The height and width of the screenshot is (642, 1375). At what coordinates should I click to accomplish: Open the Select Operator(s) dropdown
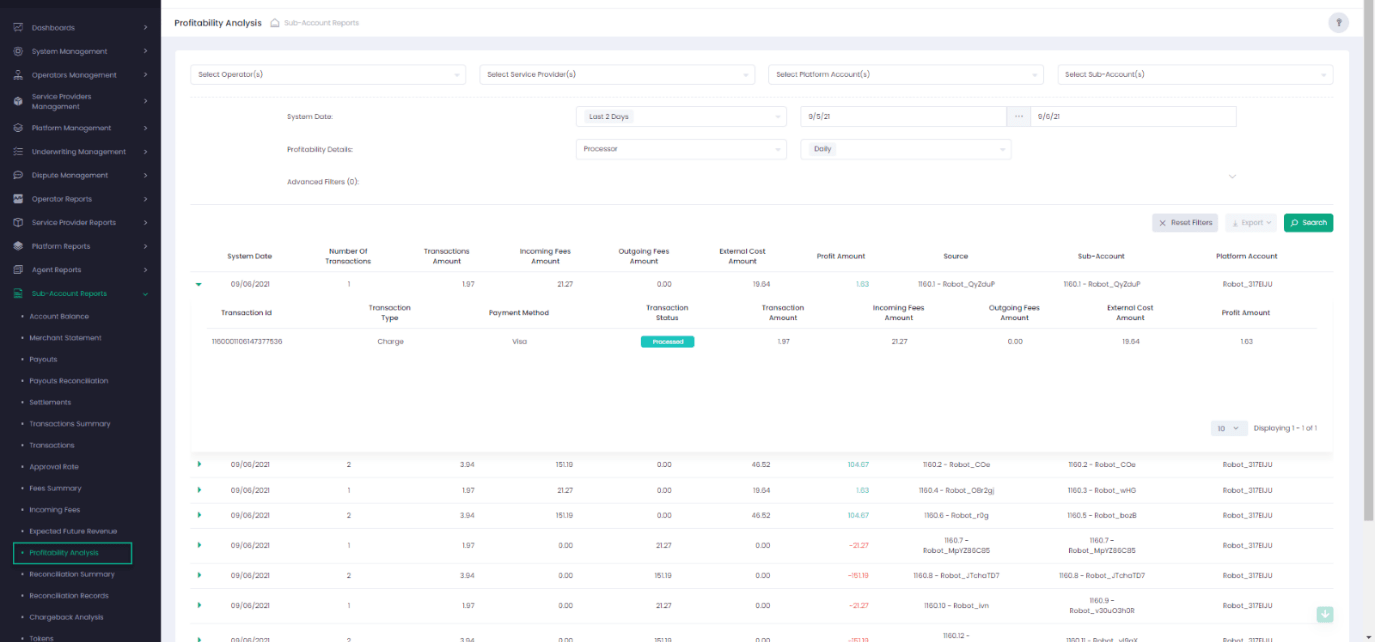(327, 75)
